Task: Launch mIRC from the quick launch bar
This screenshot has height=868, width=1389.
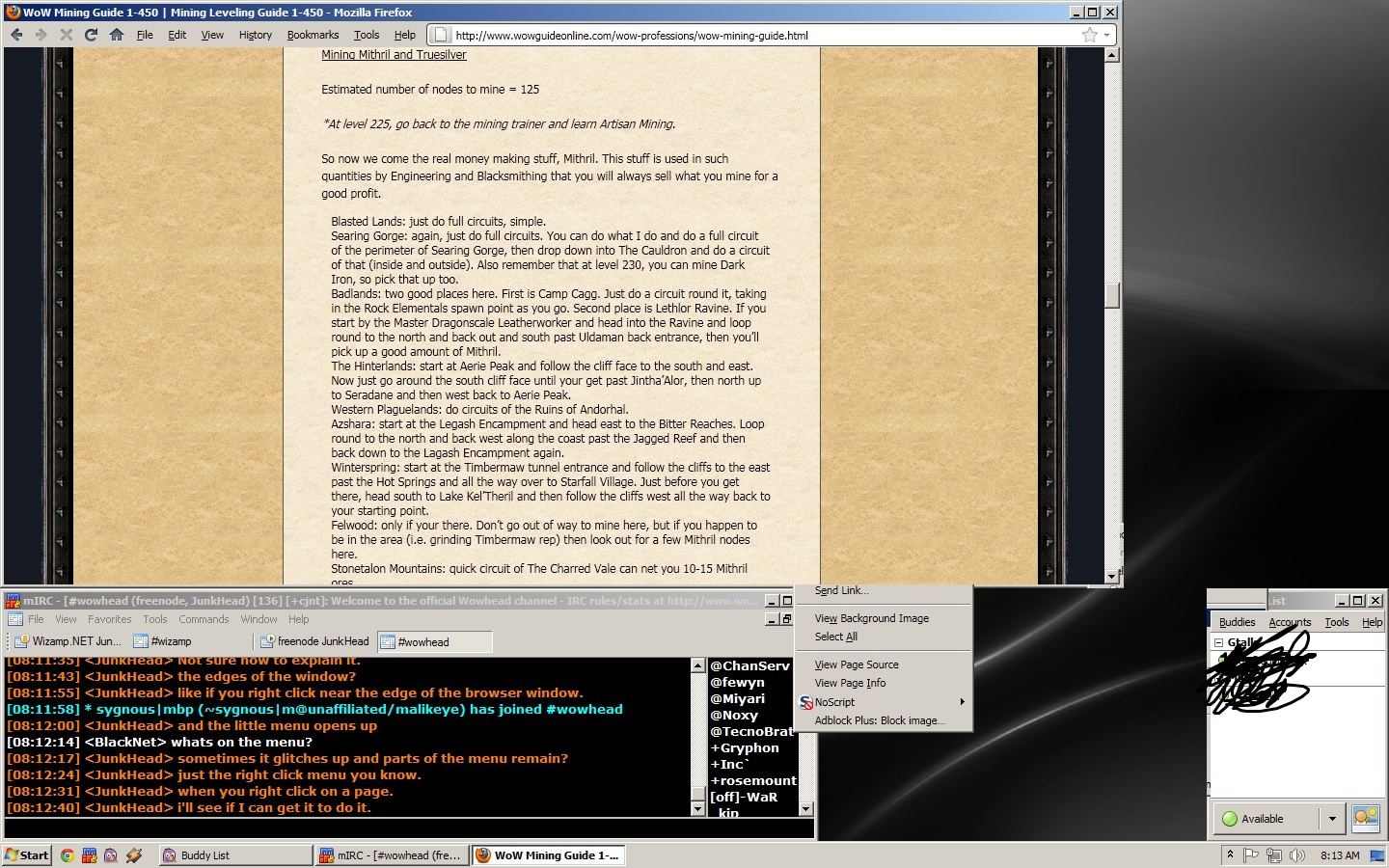Action: (x=89, y=855)
